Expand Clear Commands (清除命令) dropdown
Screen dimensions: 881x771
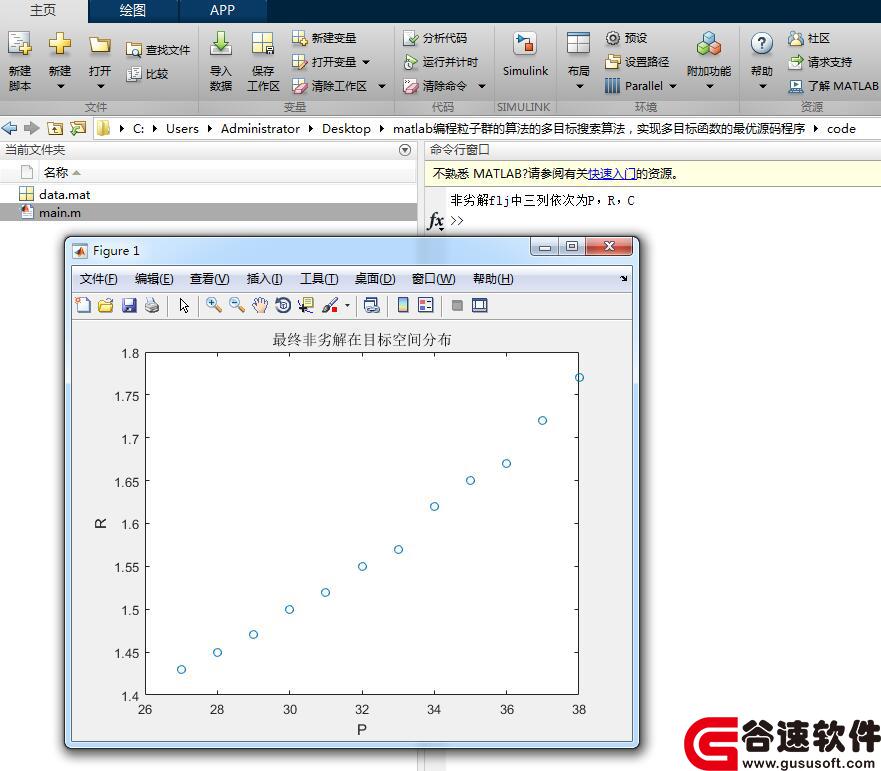[x=482, y=86]
